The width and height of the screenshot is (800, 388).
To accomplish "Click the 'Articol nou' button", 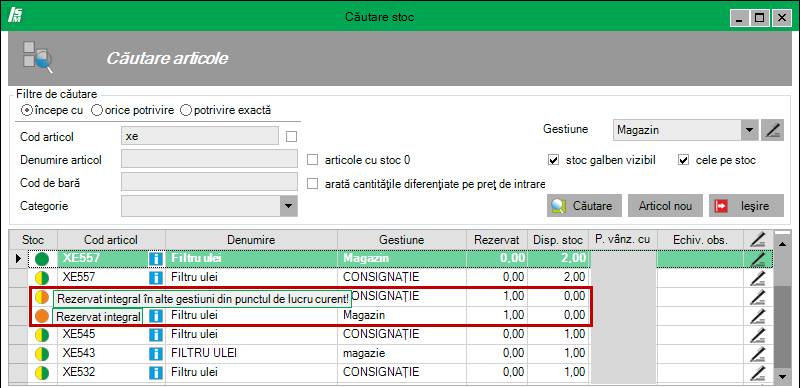I will [665, 206].
